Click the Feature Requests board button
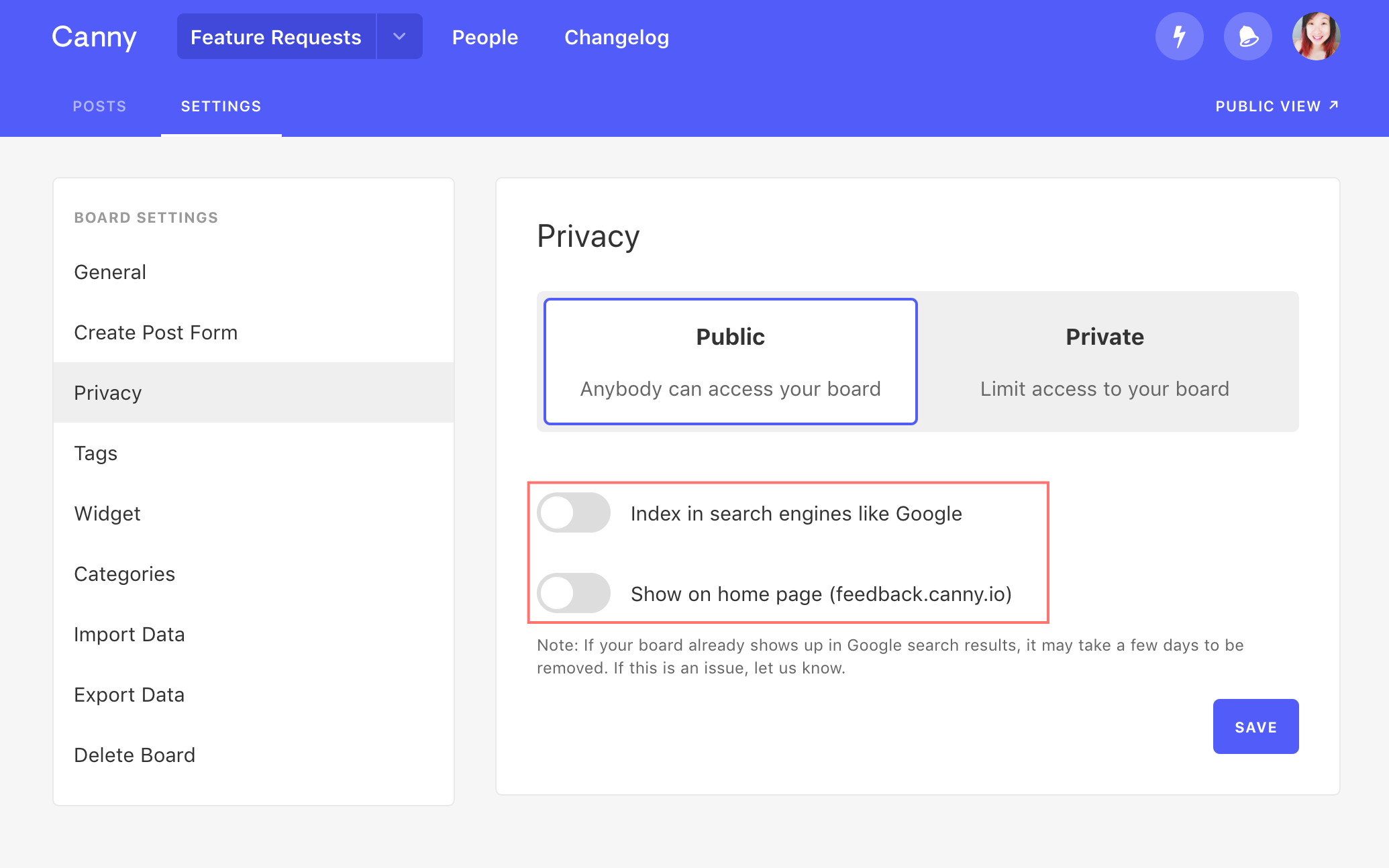 click(x=276, y=38)
